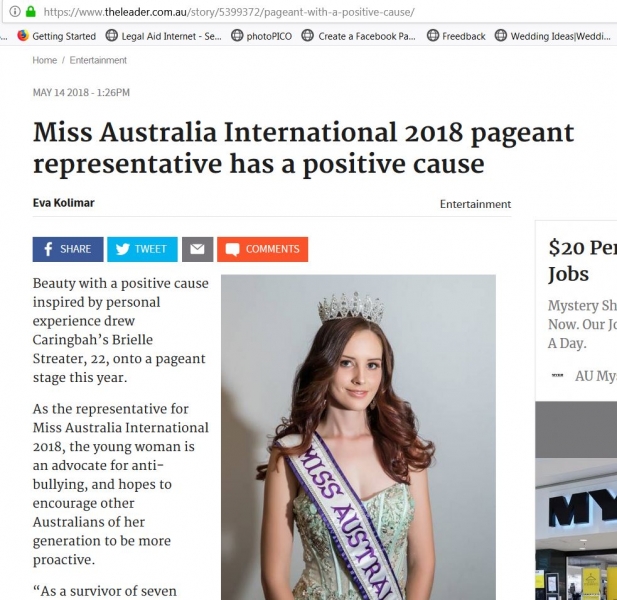Go to the Home breadcrumb
The width and height of the screenshot is (617, 600).
pos(45,60)
